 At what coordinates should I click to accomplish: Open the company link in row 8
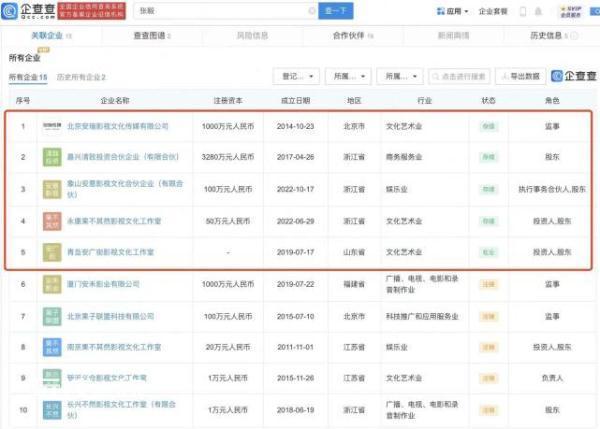click(x=114, y=347)
